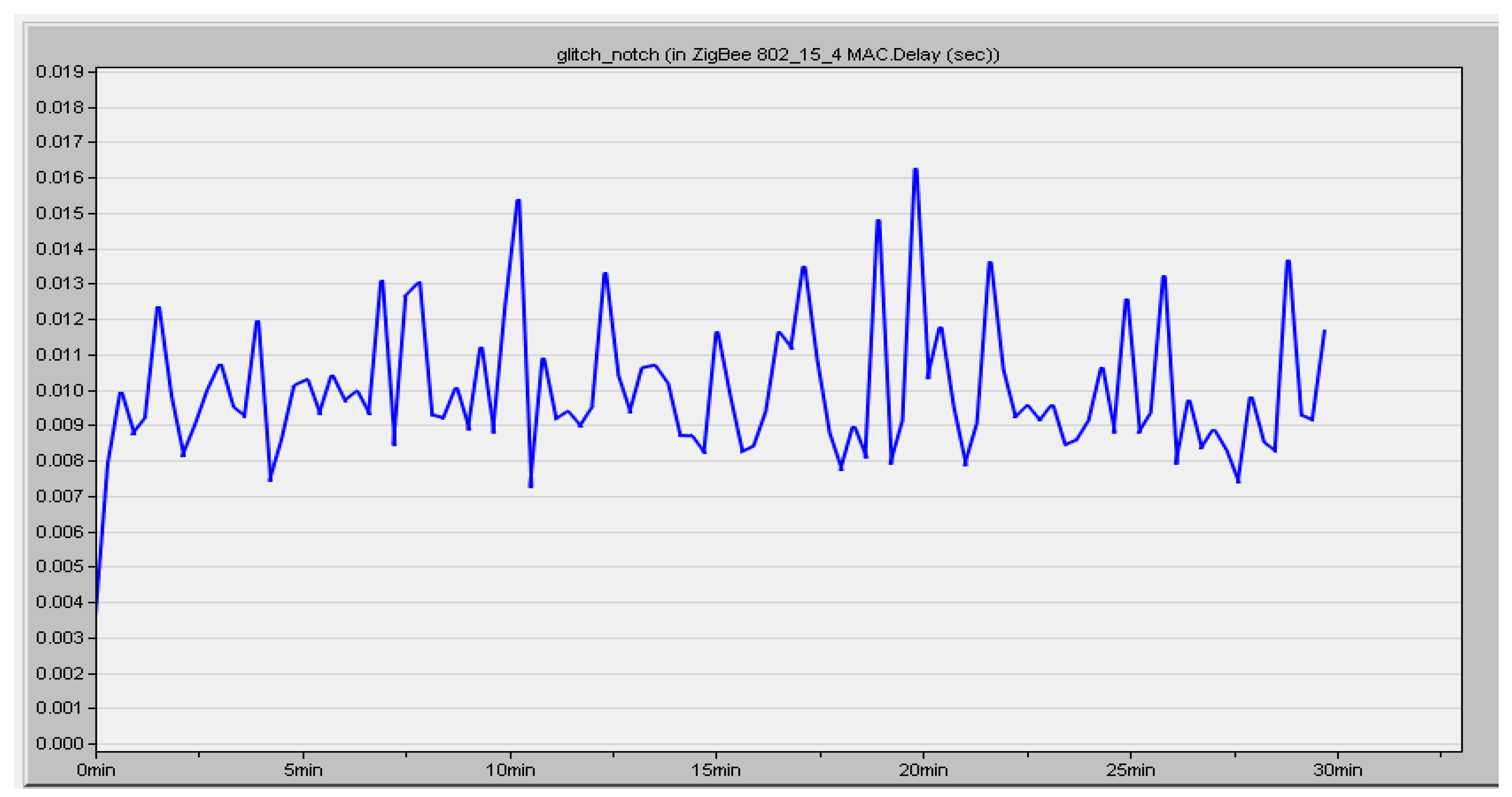Click the glitch_notch chart title
The width and height of the screenshot is (1512, 797).
pos(777,55)
